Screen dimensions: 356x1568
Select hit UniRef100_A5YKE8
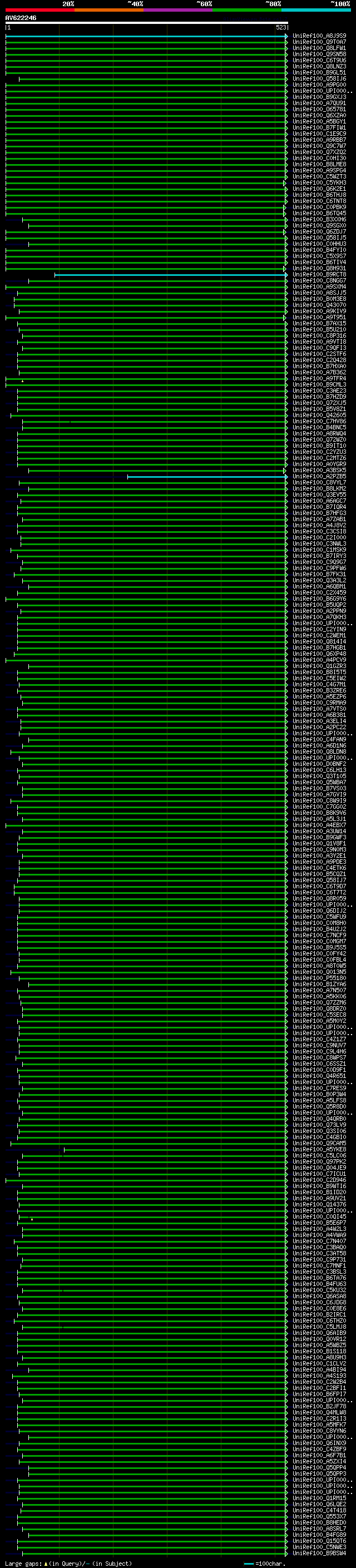coord(319,1150)
